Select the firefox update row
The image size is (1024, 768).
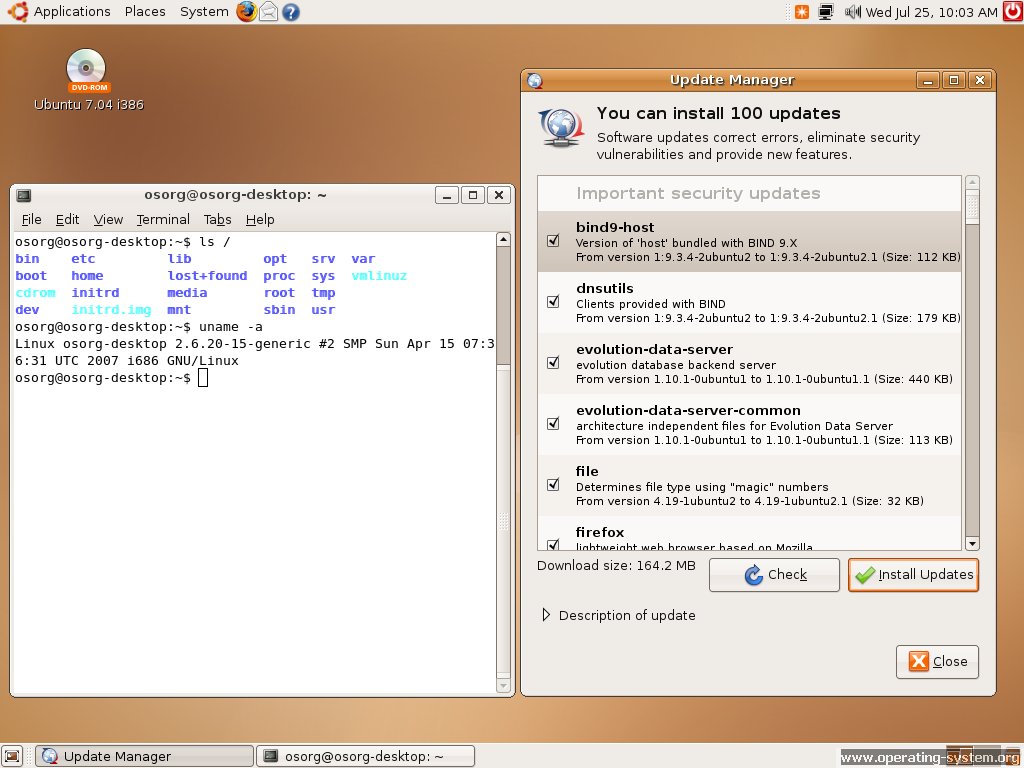coord(749,534)
